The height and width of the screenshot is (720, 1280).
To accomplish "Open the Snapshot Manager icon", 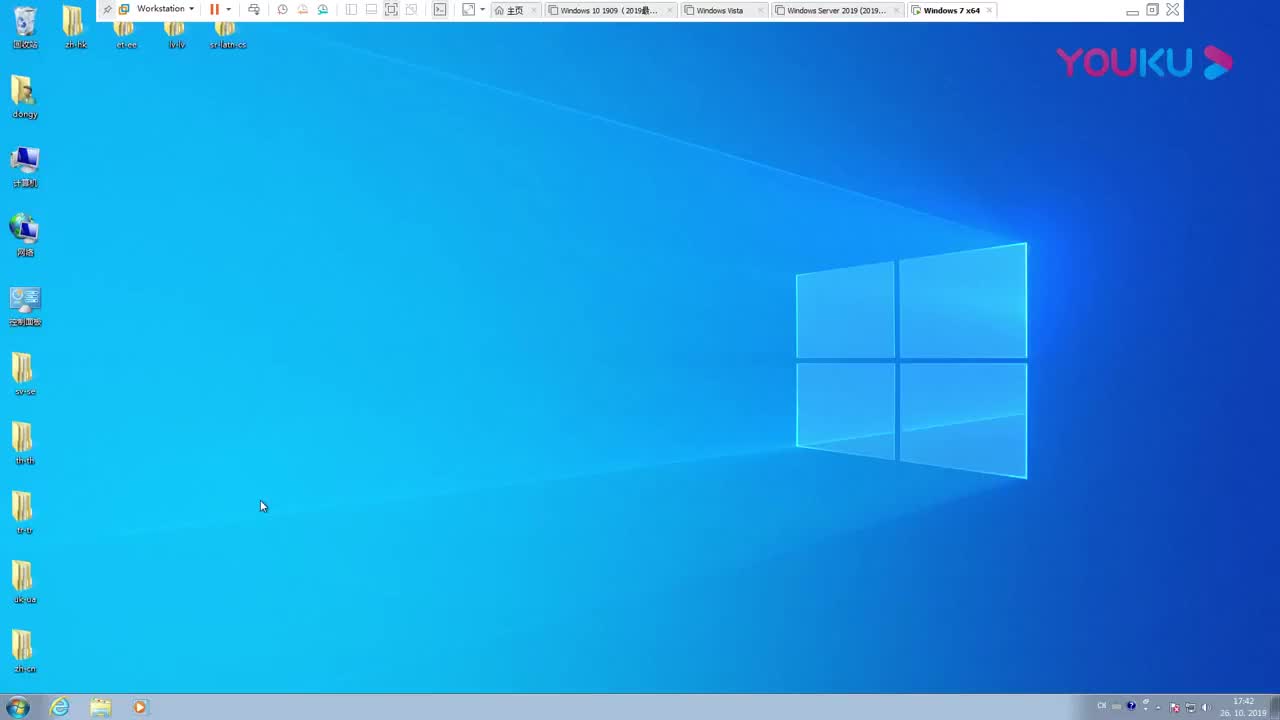I will coord(322,9).
